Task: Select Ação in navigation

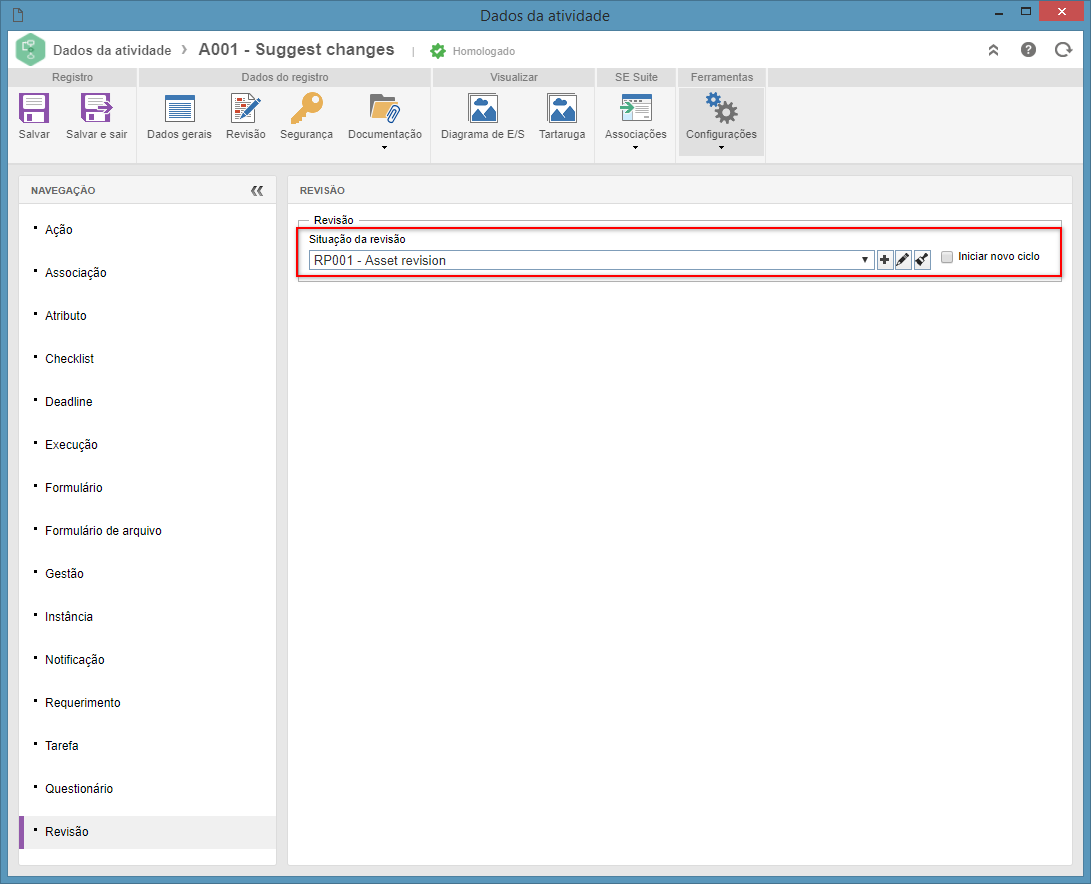Action: (58, 230)
